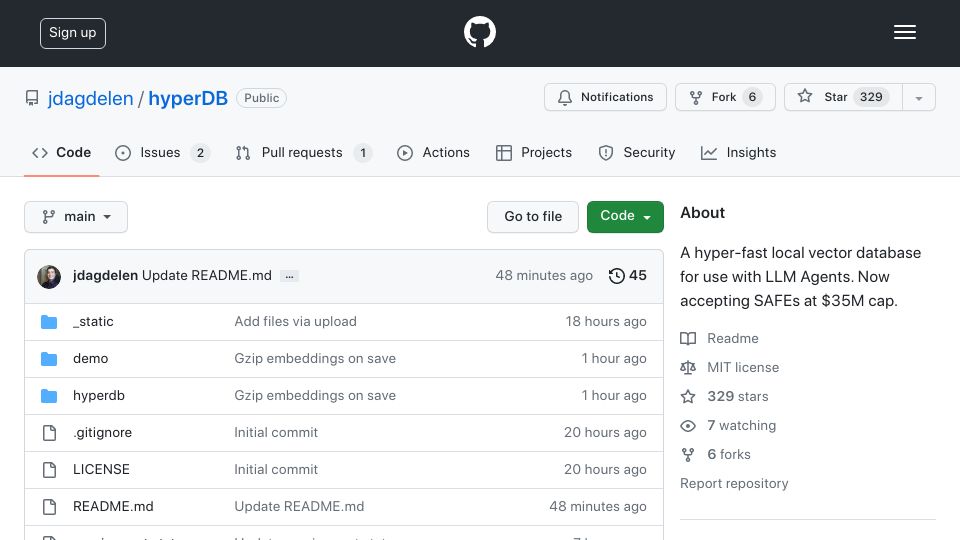The width and height of the screenshot is (960, 540).
Task: Click the folder icon for demo
Action: (49, 359)
